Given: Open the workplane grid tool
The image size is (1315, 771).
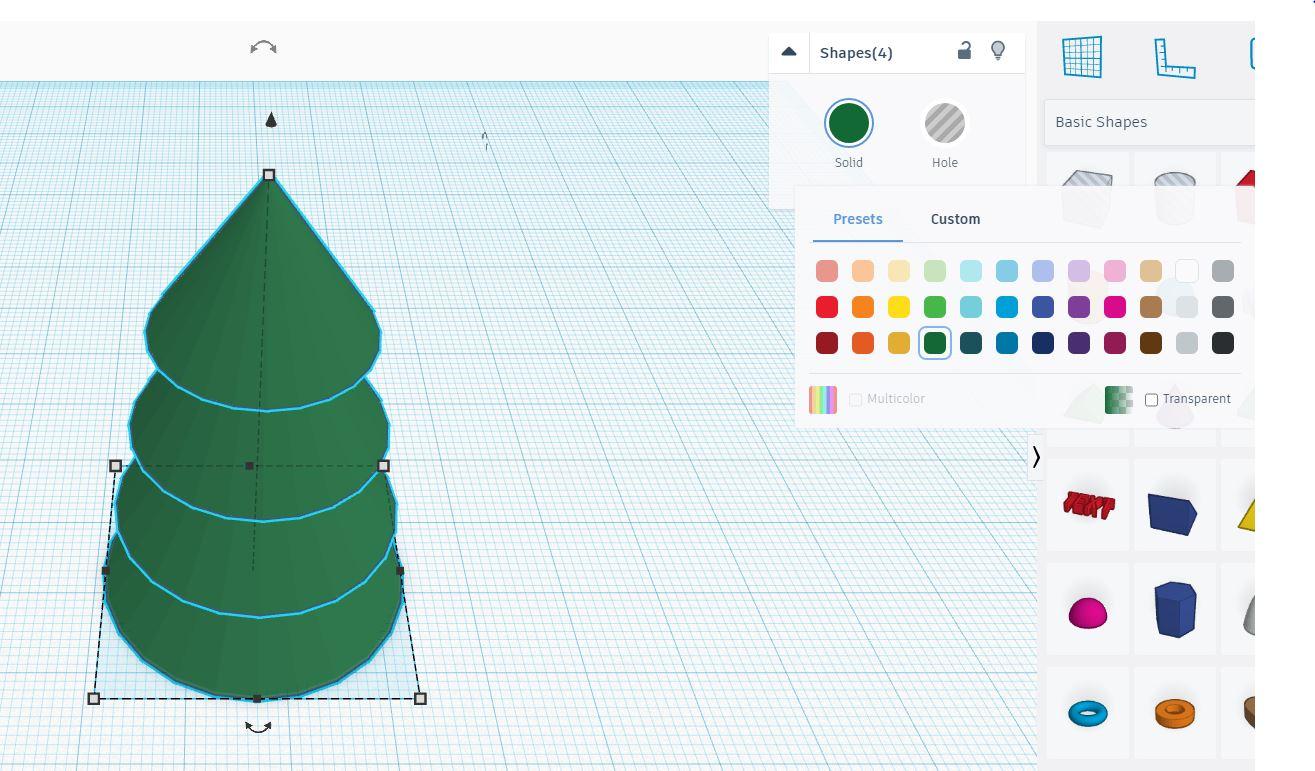Looking at the screenshot, I should point(1082,56).
